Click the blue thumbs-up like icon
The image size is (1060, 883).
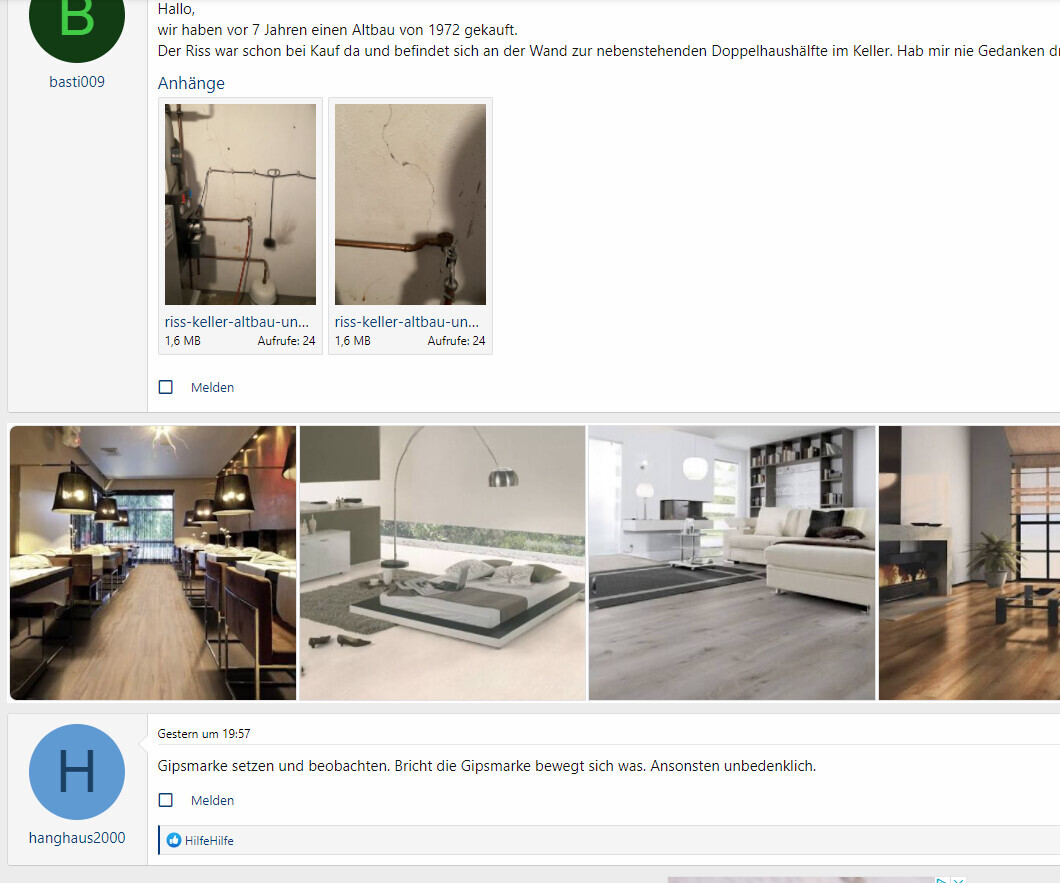click(x=174, y=840)
